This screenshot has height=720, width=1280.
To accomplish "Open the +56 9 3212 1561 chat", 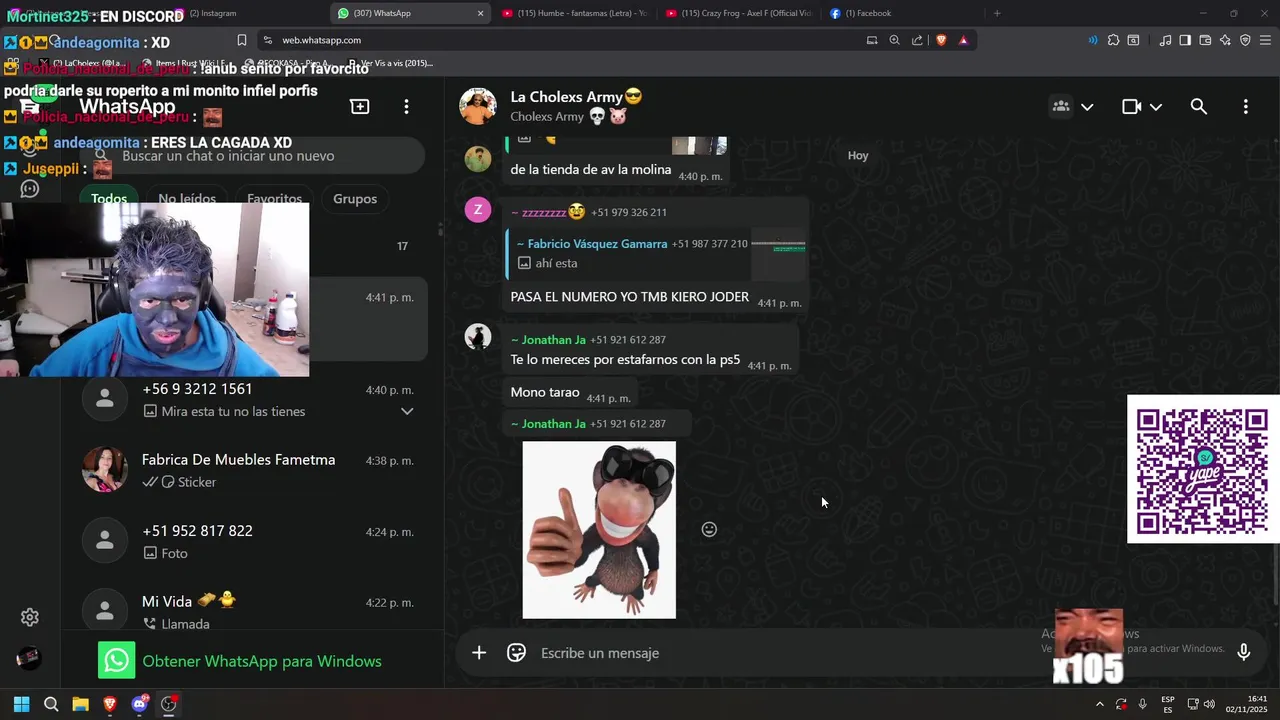I will 252,400.
